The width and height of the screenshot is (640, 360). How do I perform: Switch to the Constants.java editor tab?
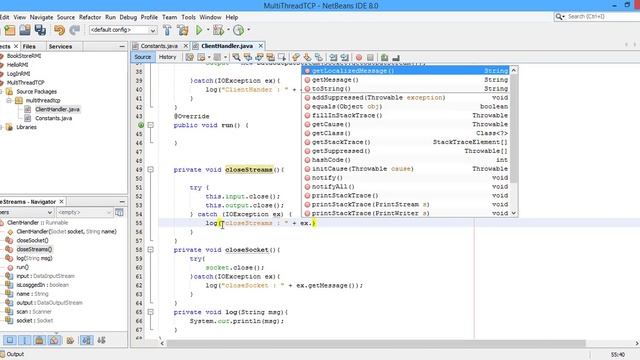point(159,46)
